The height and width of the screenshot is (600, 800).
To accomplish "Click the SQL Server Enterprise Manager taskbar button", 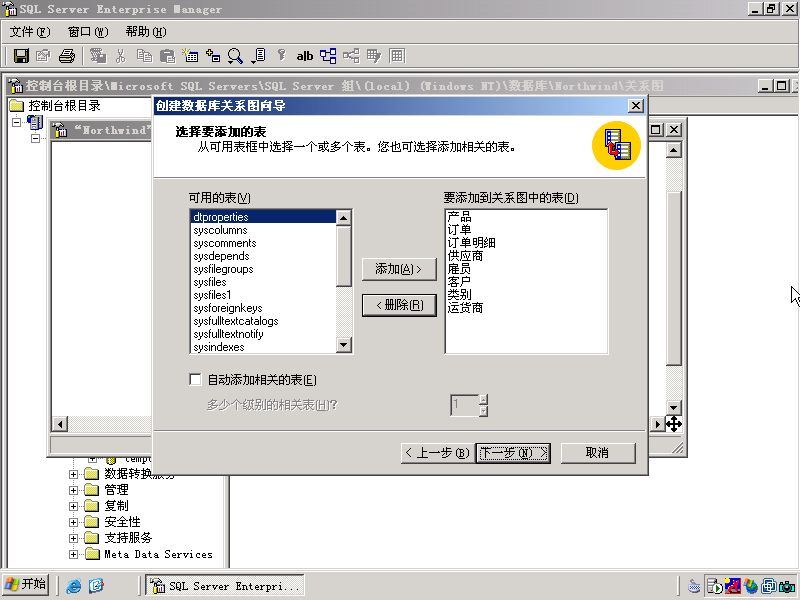I will [x=225, y=586].
